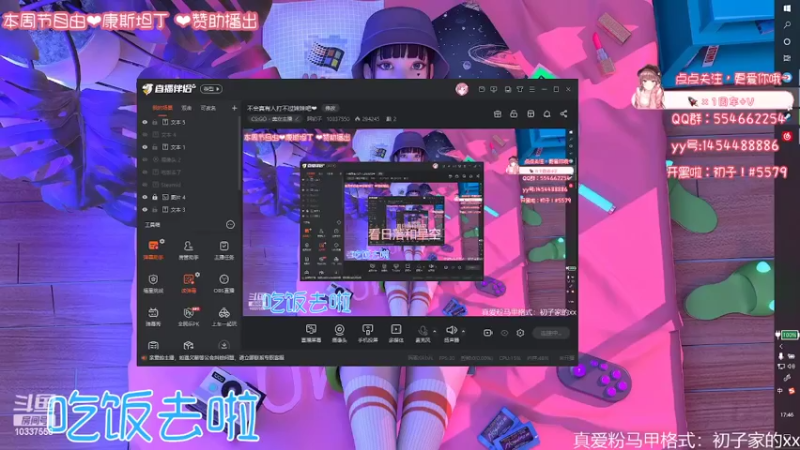
Task: Lock the 文本 5 source
Action: [x=155, y=122]
